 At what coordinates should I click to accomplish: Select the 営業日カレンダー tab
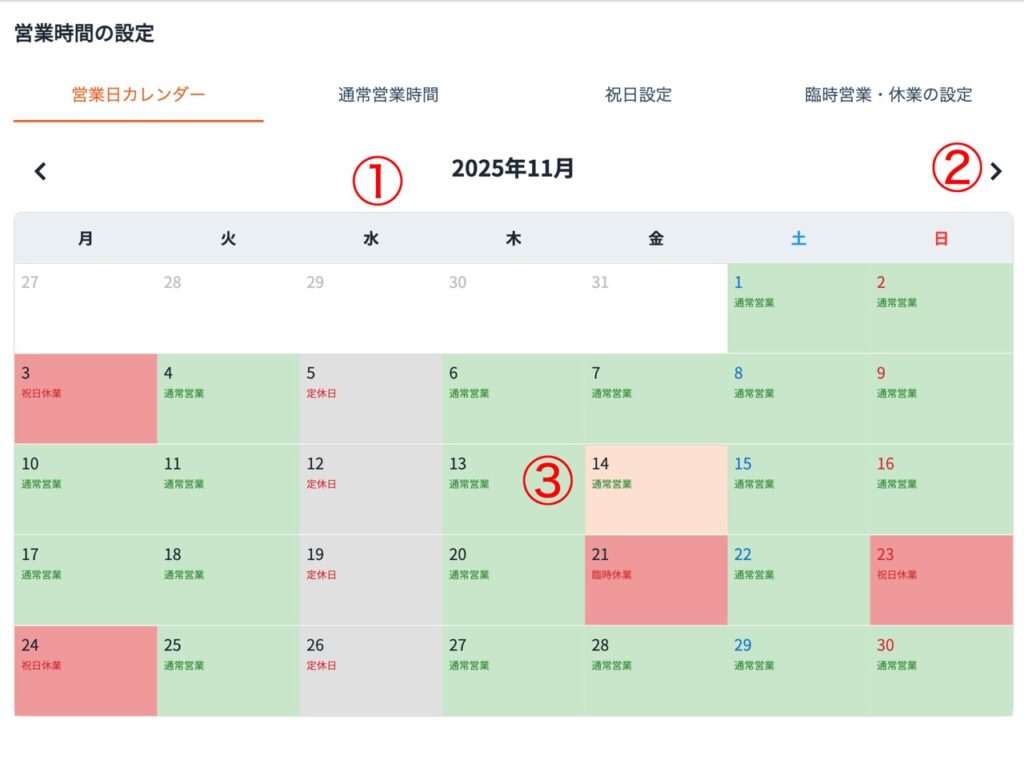pos(138,95)
